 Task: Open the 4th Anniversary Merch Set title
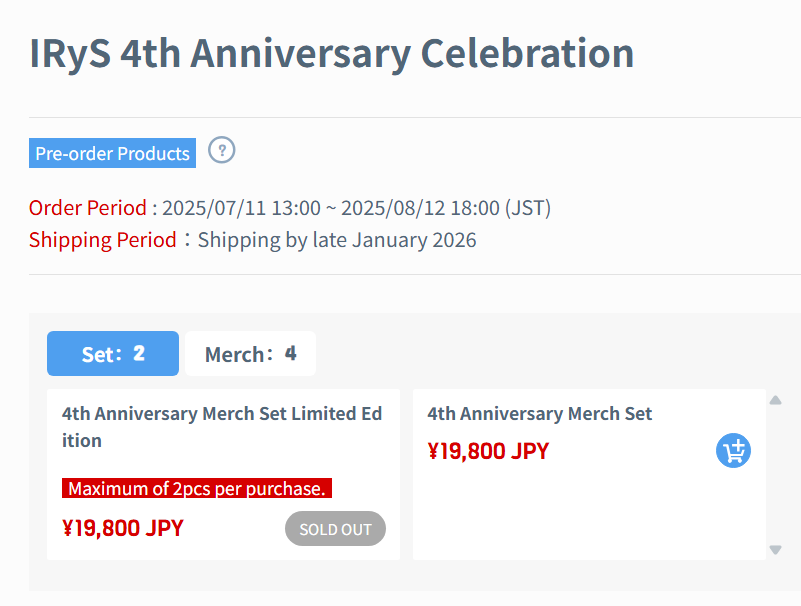pyautogui.click(x=539, y=414)
